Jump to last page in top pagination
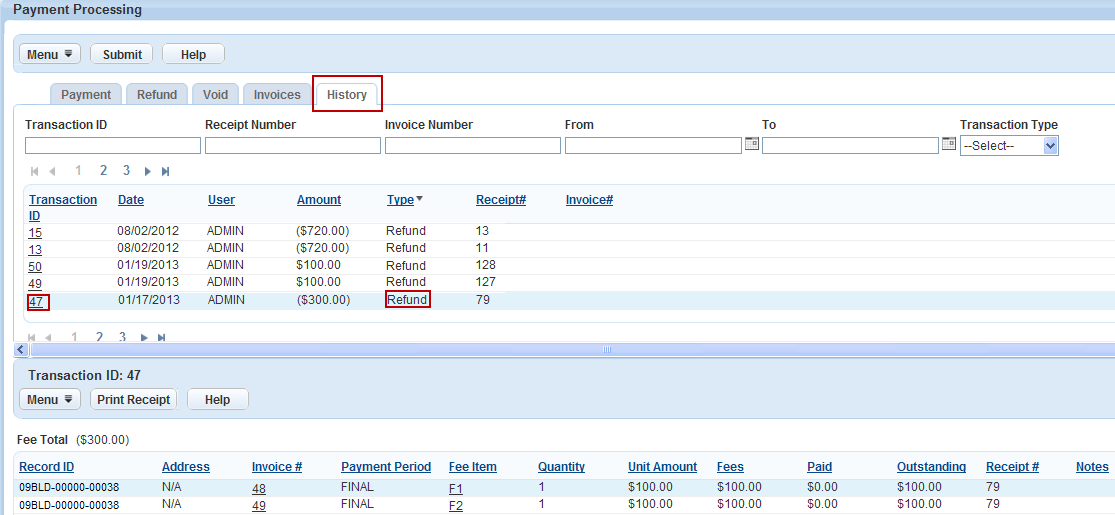1115x515 pixels. point(165,171)
